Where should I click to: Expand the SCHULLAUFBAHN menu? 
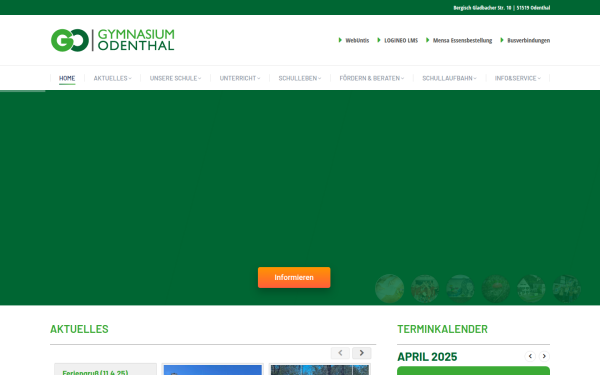449,78
